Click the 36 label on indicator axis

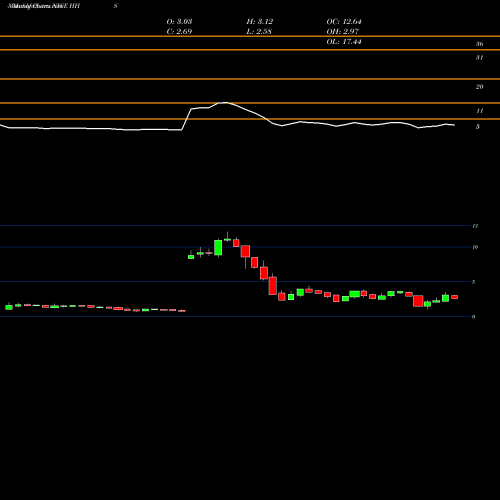click(x=479, y=44)
